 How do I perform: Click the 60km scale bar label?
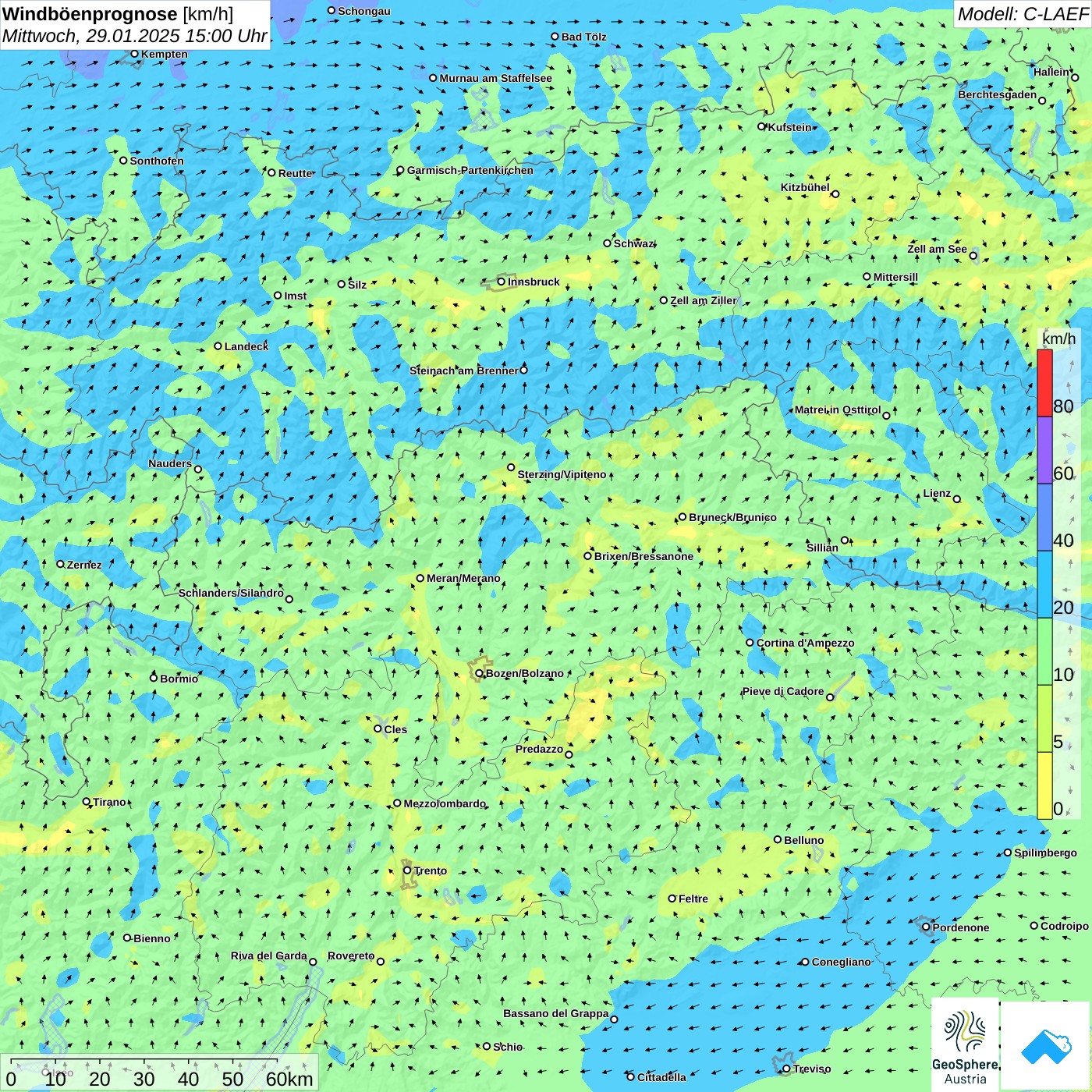click(x=289, y=1079)
